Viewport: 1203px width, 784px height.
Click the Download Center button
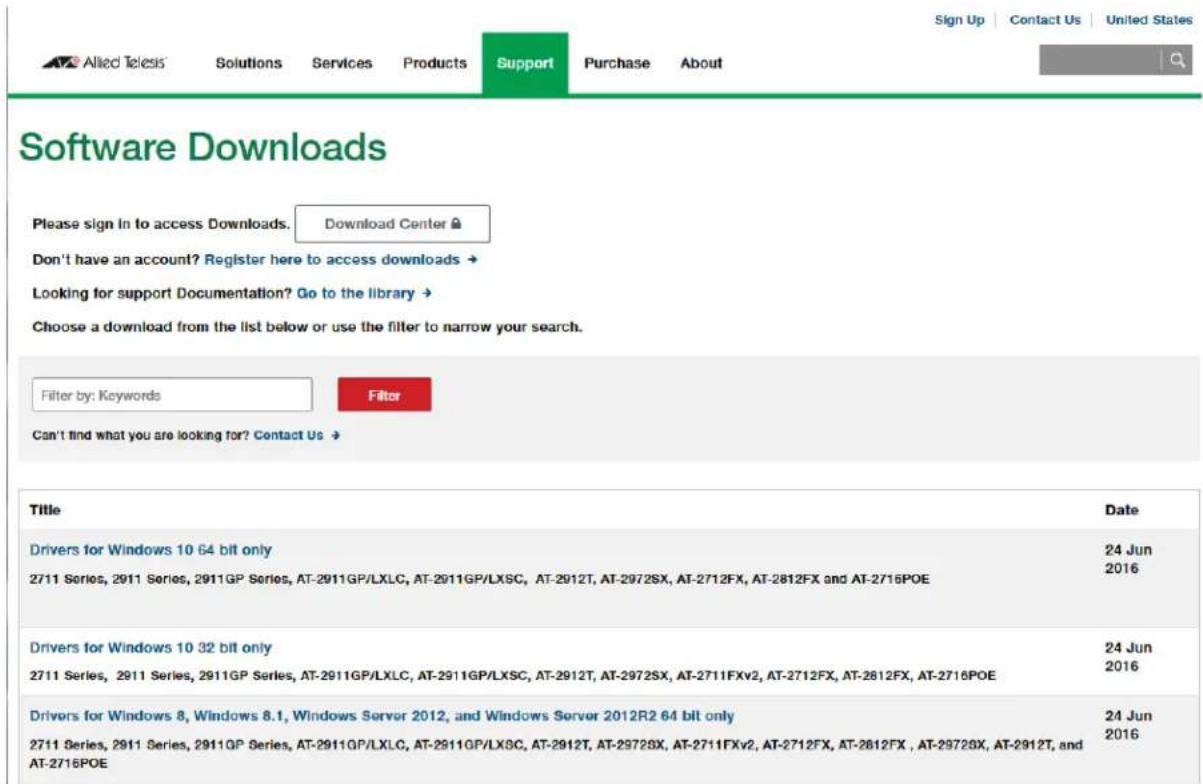tap(393, 224)
